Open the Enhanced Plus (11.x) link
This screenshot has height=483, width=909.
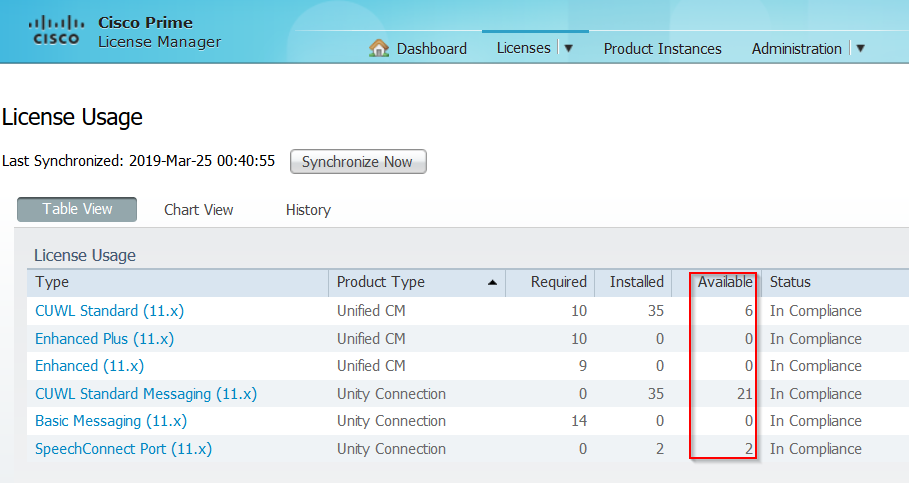(104, 339)
